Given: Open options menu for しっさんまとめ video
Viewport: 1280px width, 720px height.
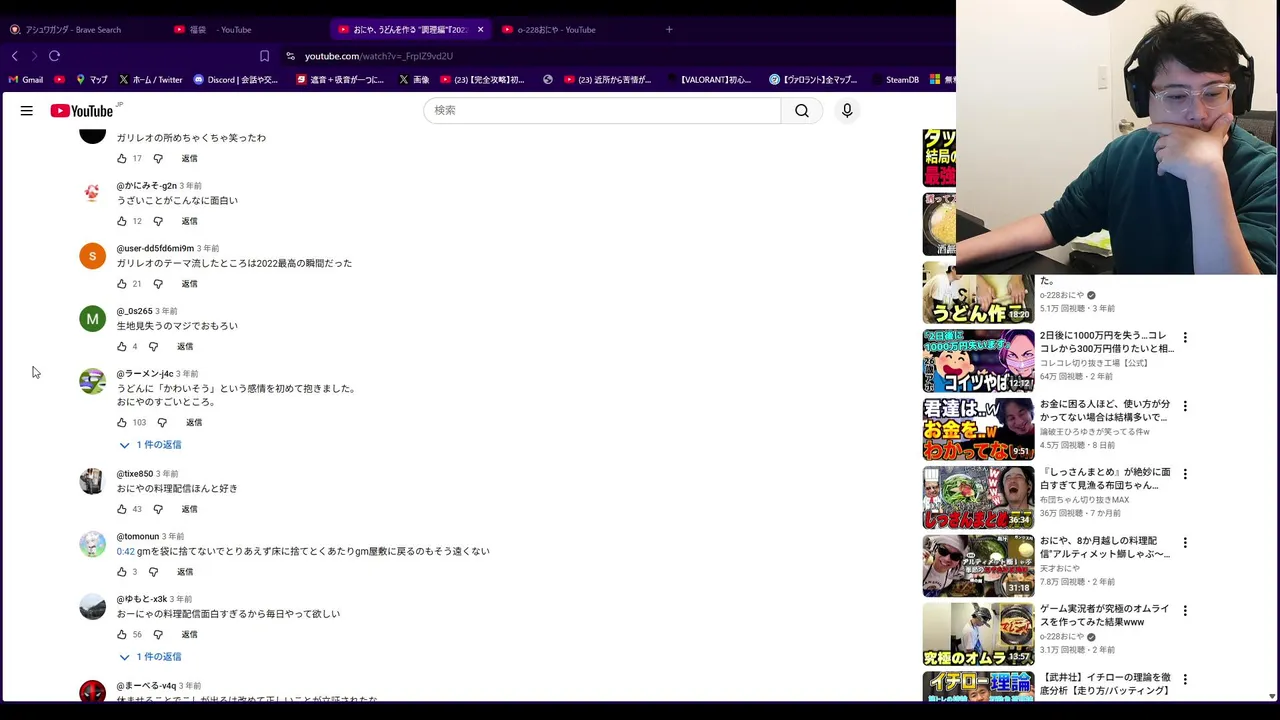Looking at the screenshot, I should [x=1185, y=474].
